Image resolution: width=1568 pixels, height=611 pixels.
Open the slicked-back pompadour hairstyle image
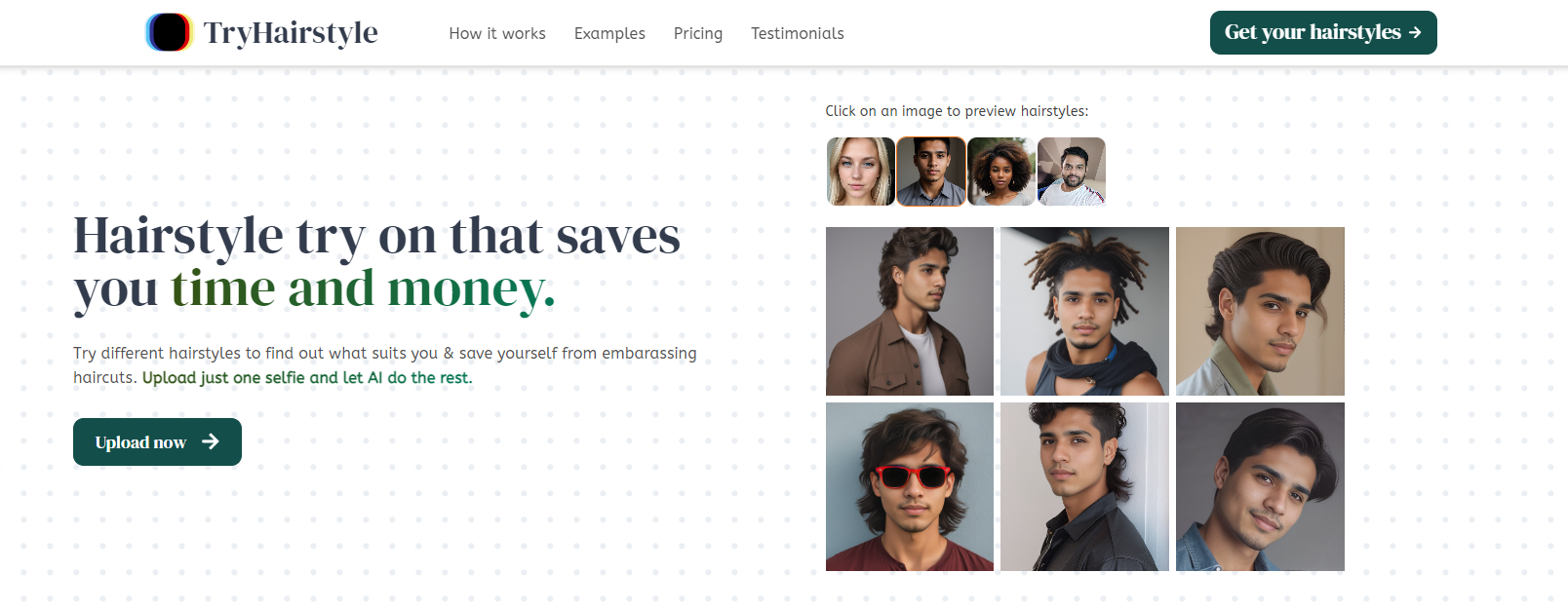coord(1260,311)
